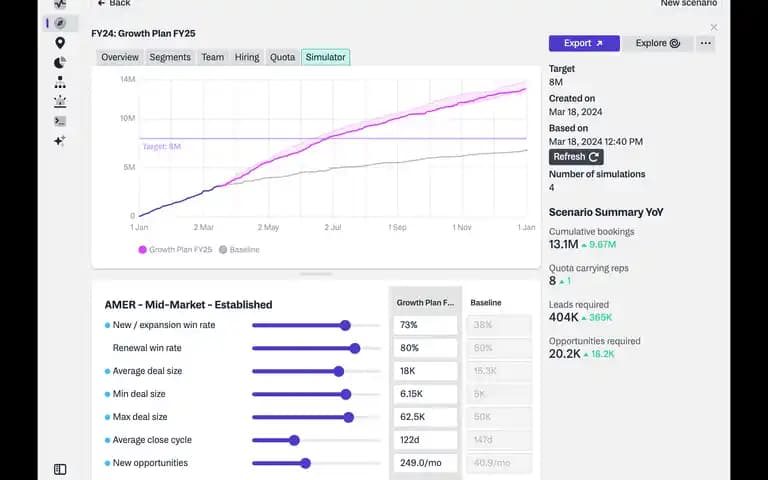This screenshot has height=480, width=768.
Task: Edit the 122d close cycle field
Action: click(425, 440)
